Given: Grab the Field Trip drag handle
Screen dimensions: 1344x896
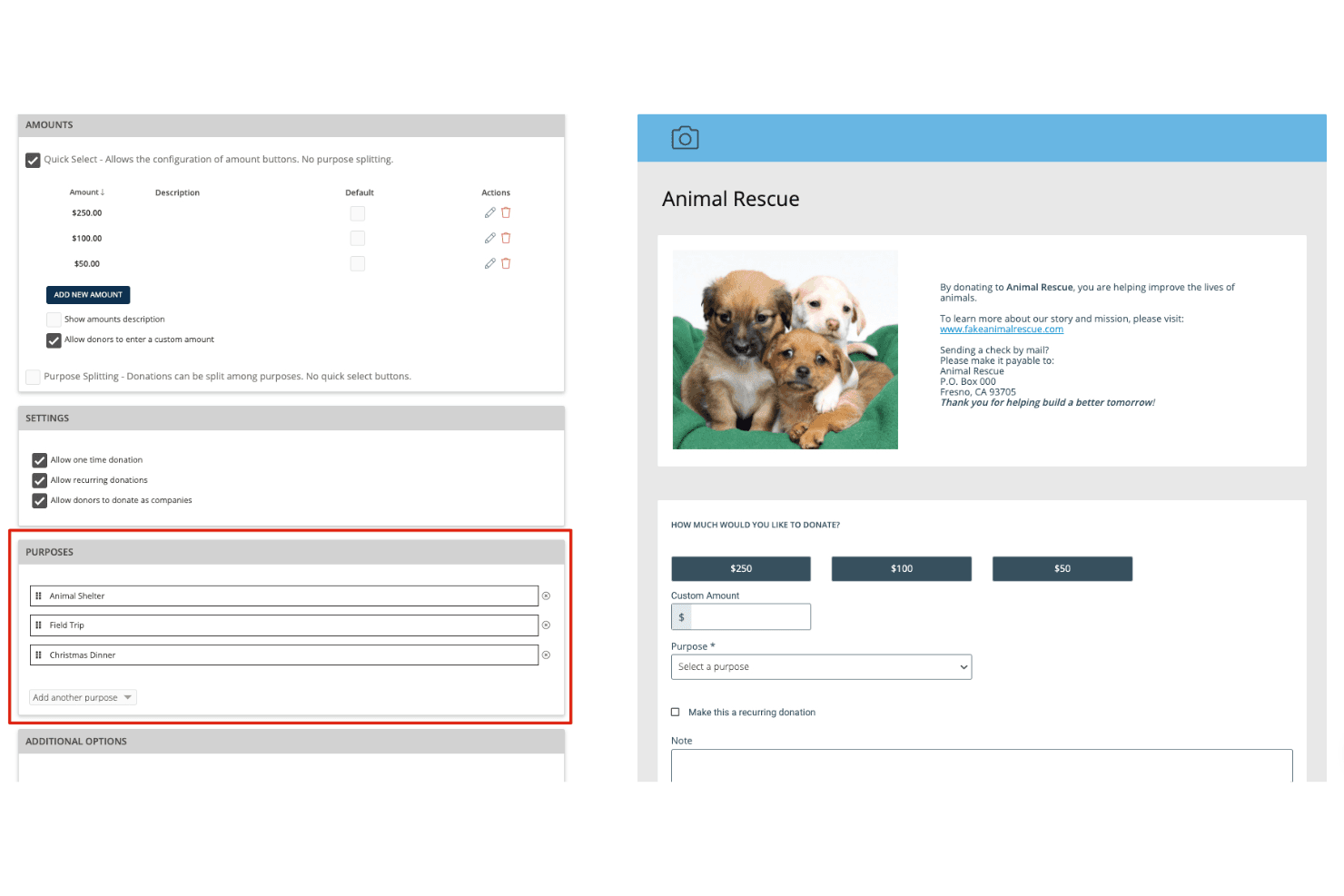Looking at the screenshot, I should pos(38,625).
